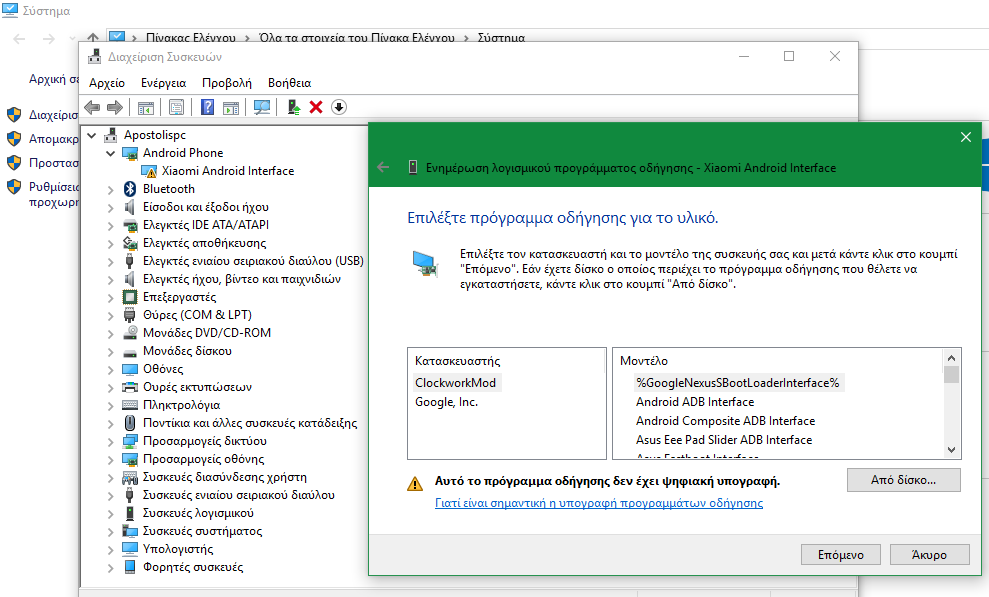
Task: Select Google, Inc. manufacturer
Action: 446,402
